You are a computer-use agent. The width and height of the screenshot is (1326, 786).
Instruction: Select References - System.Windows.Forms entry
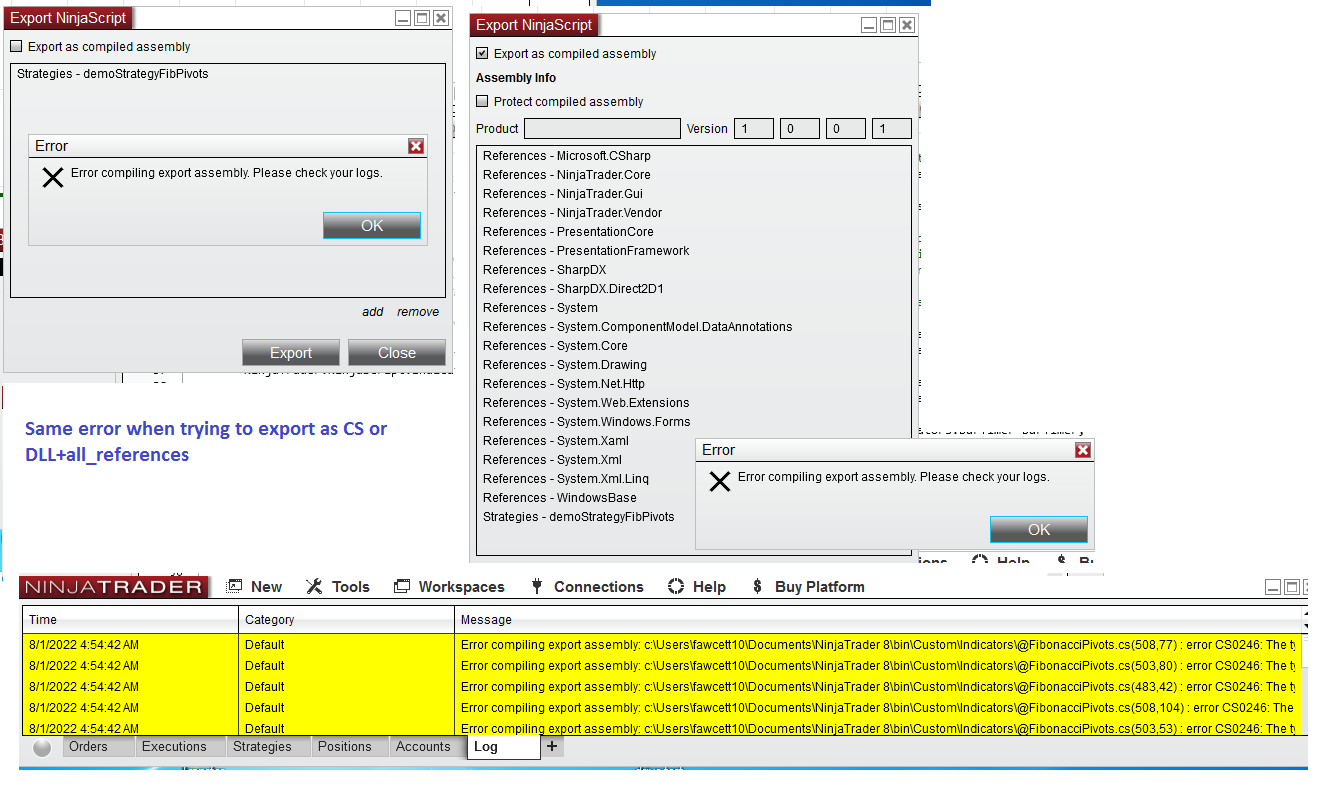point(587,422)
